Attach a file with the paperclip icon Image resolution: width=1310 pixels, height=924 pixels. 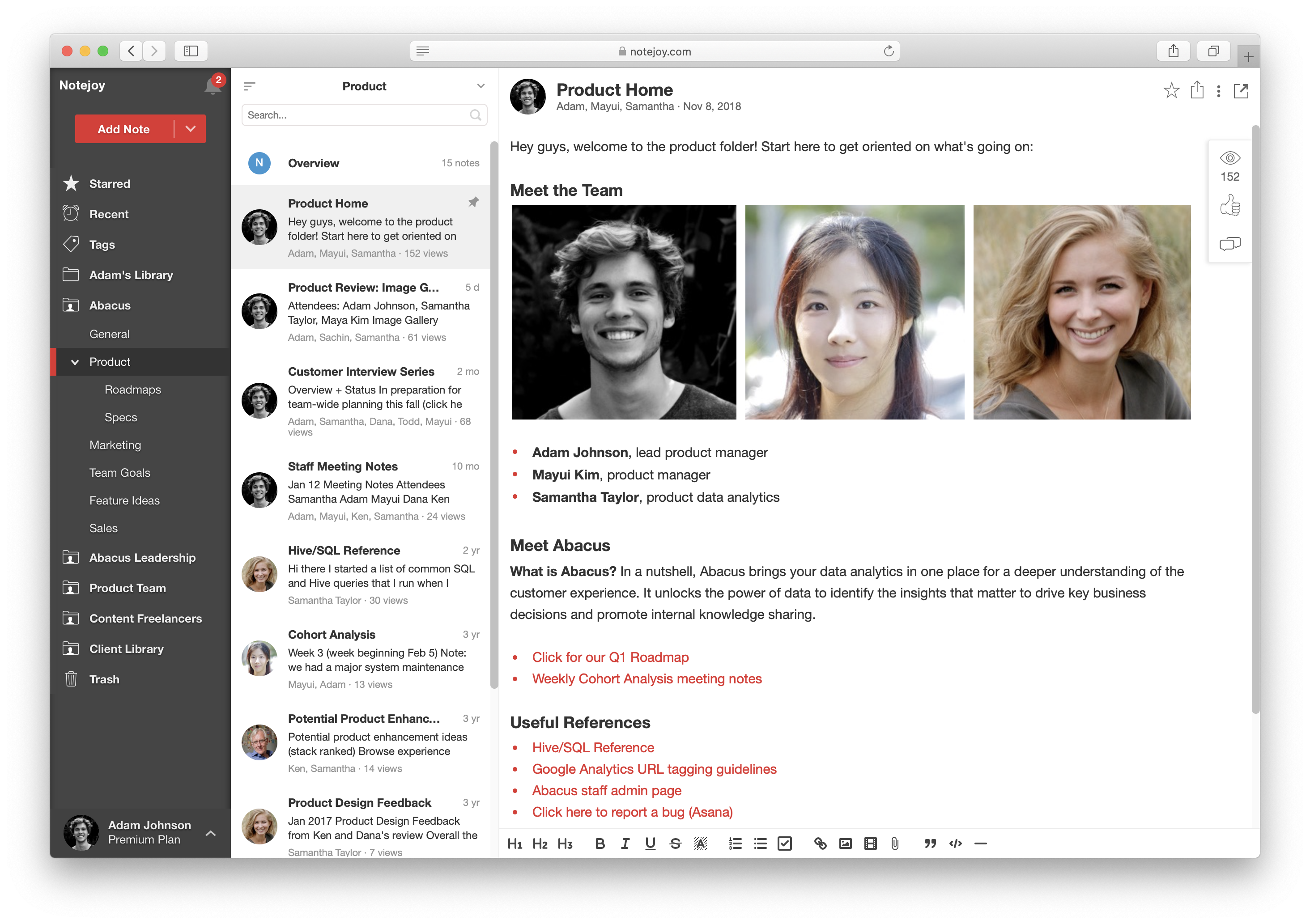(x=893, y=843)
